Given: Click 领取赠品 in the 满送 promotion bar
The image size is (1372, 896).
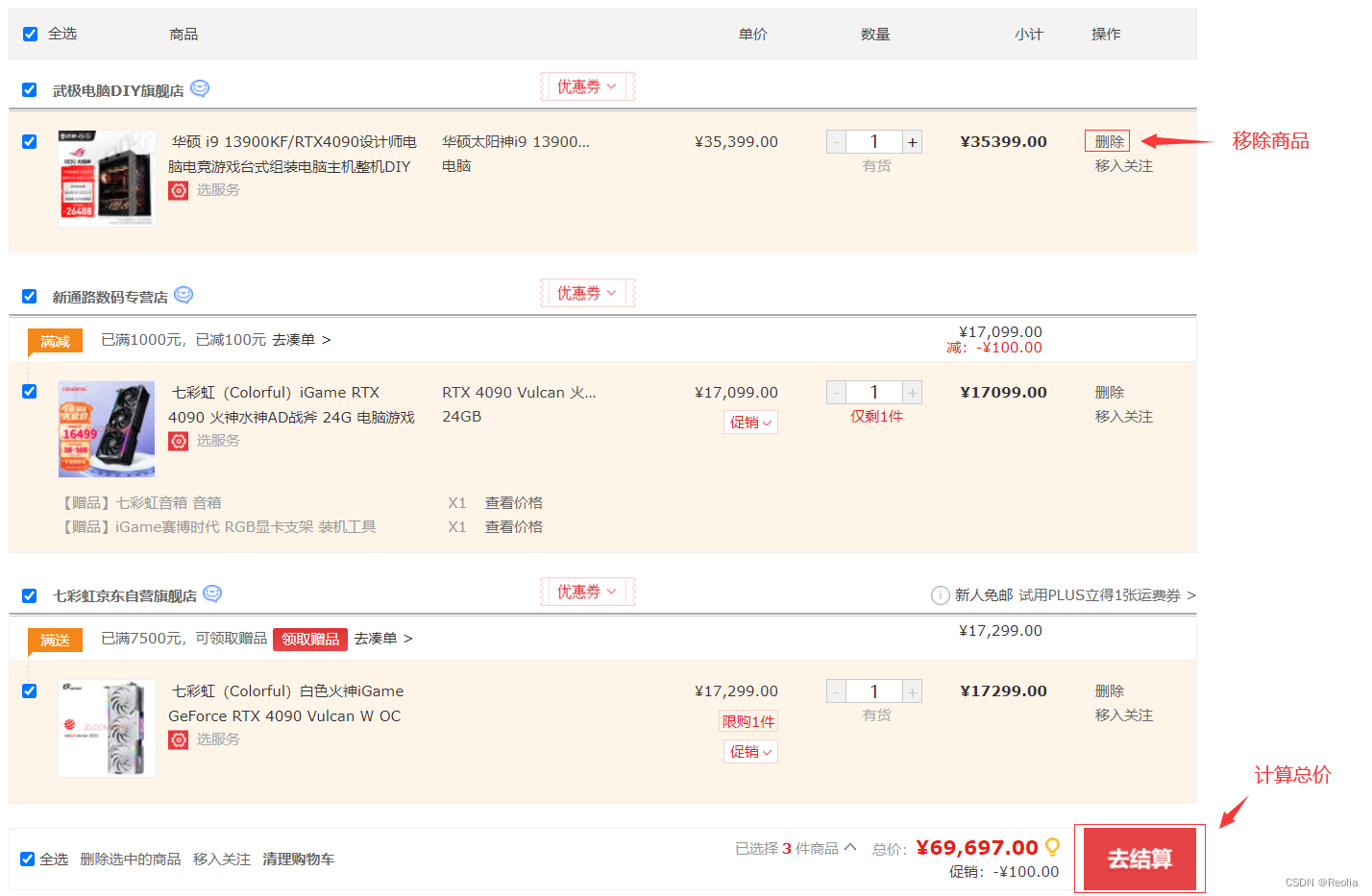Looking at the screenshot, I should click(309, 639).
